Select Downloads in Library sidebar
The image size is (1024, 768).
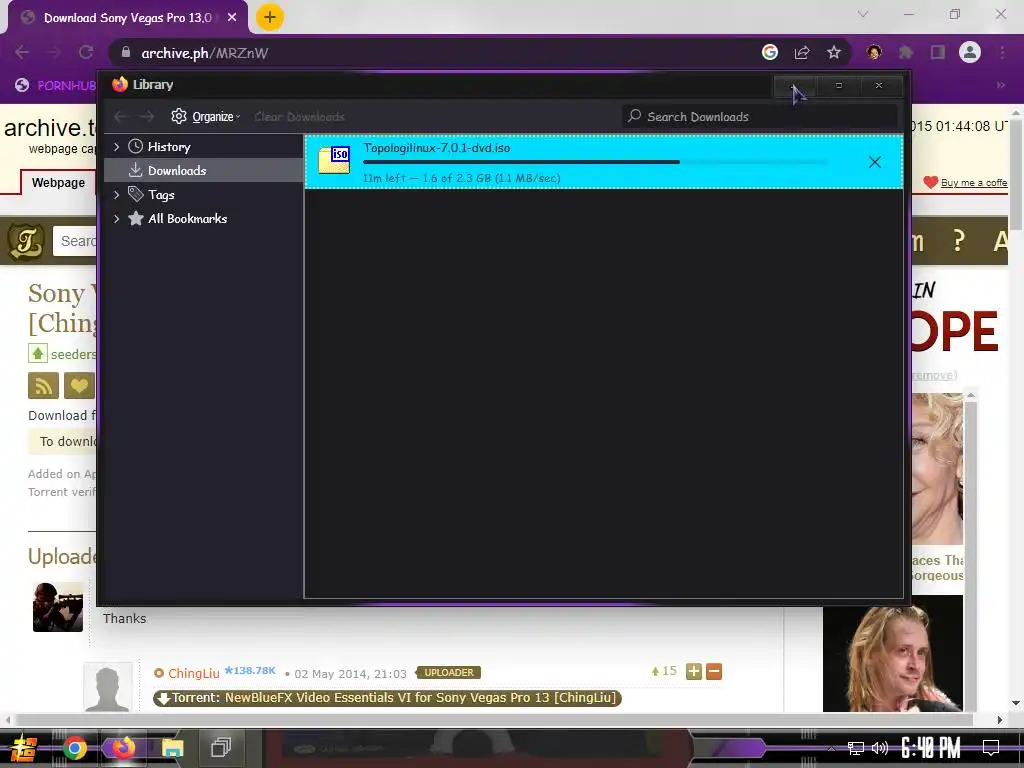pos(176,170)
